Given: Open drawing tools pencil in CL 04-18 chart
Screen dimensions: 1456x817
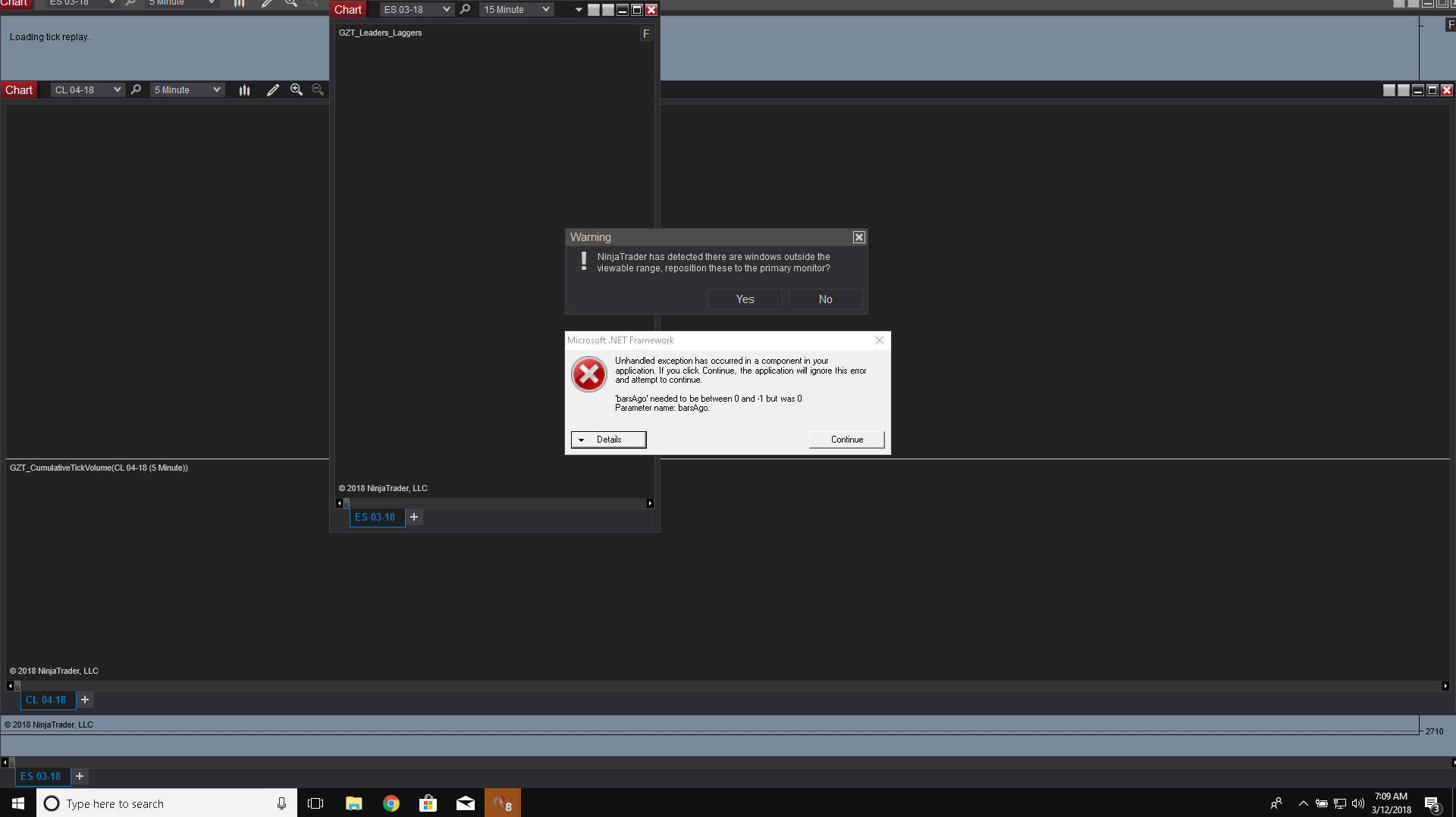Looking at the screenshot, I should pyautogui.click(x=273, y=90).
